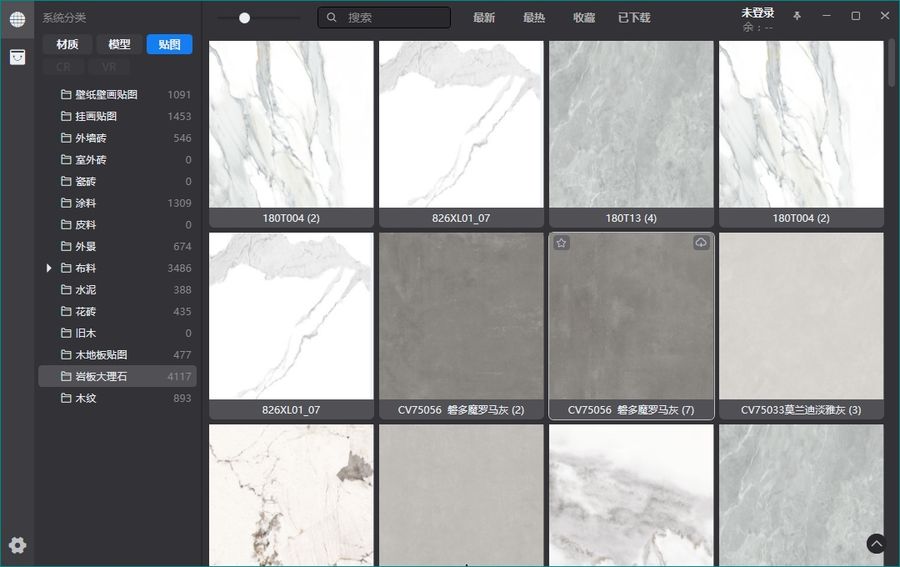Expand the 布料 folder arrow
The height and width of the screenshot is (567, 900).
pos(49,268)
